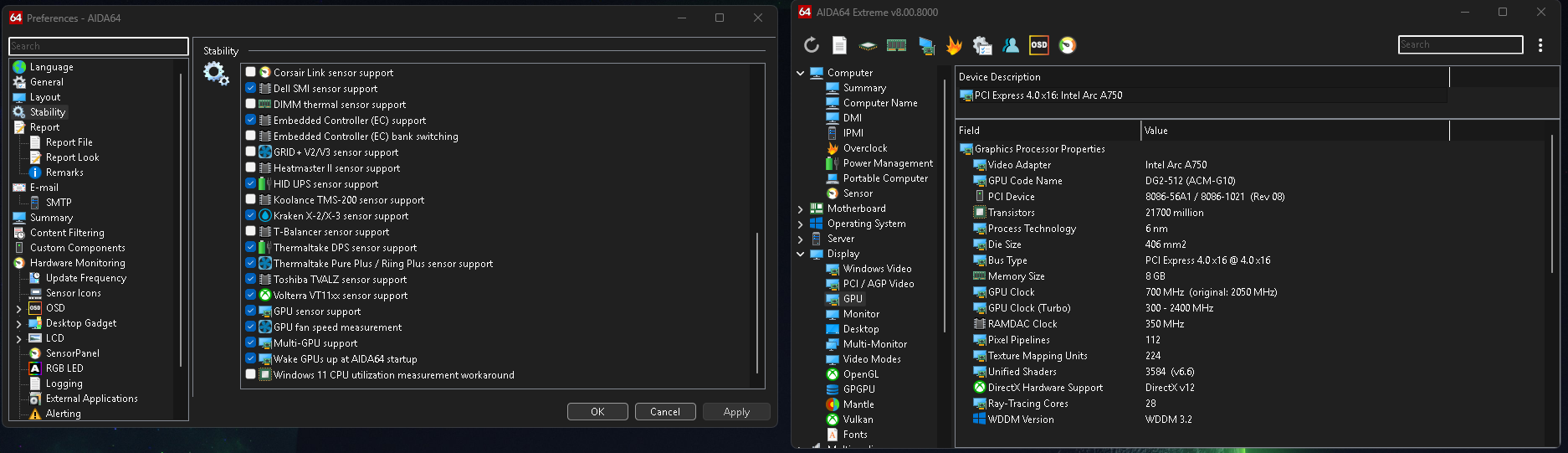Open the Report wizard page icon
Image resolution: width=1568 pixels, height=453 pixels.
point(839,45)
